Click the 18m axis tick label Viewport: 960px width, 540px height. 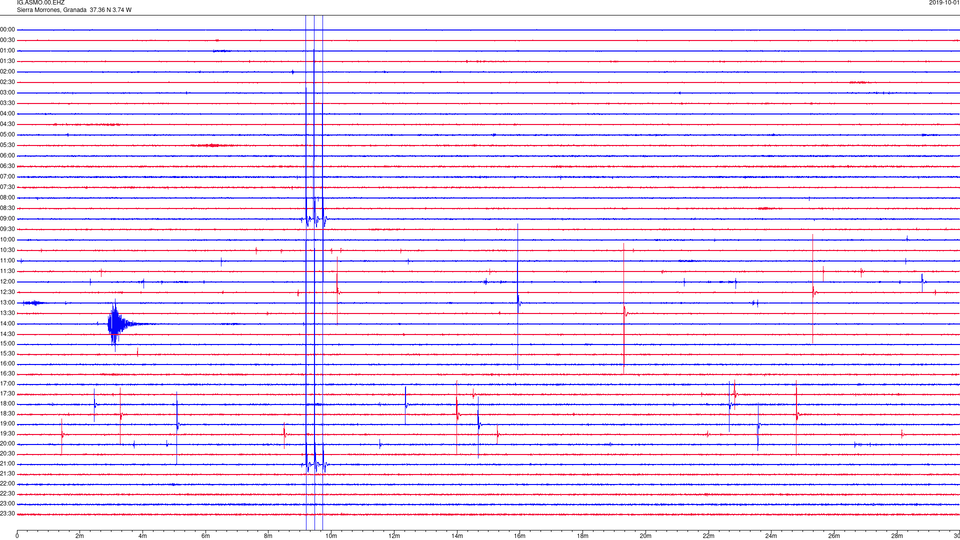582,536
